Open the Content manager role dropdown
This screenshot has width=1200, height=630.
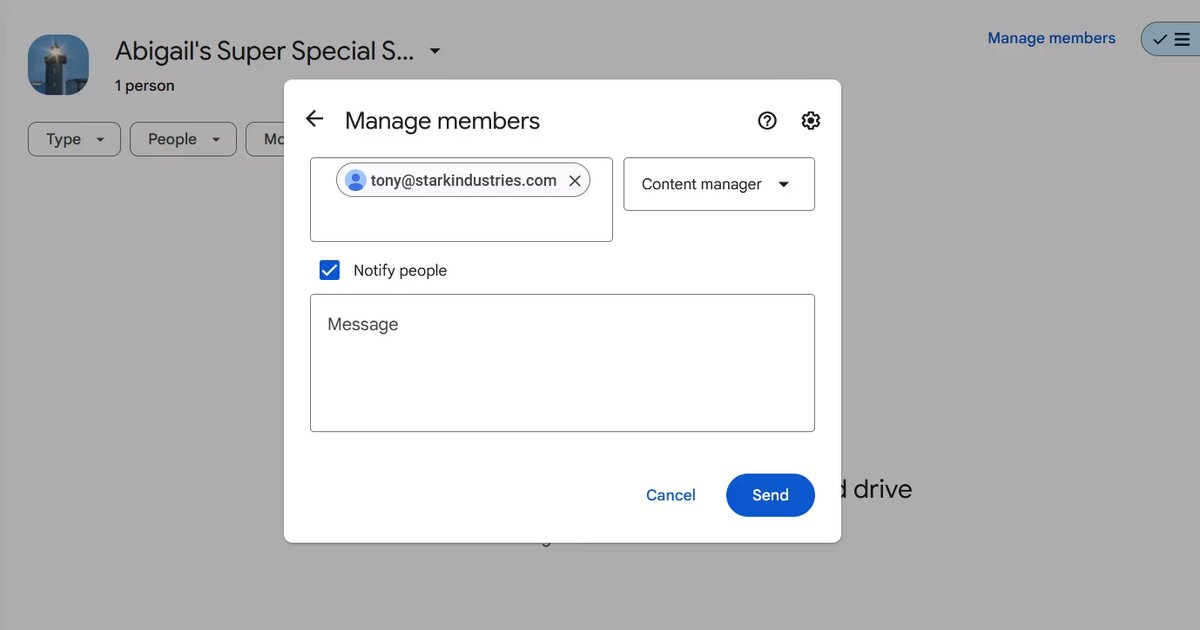[718, 184]
